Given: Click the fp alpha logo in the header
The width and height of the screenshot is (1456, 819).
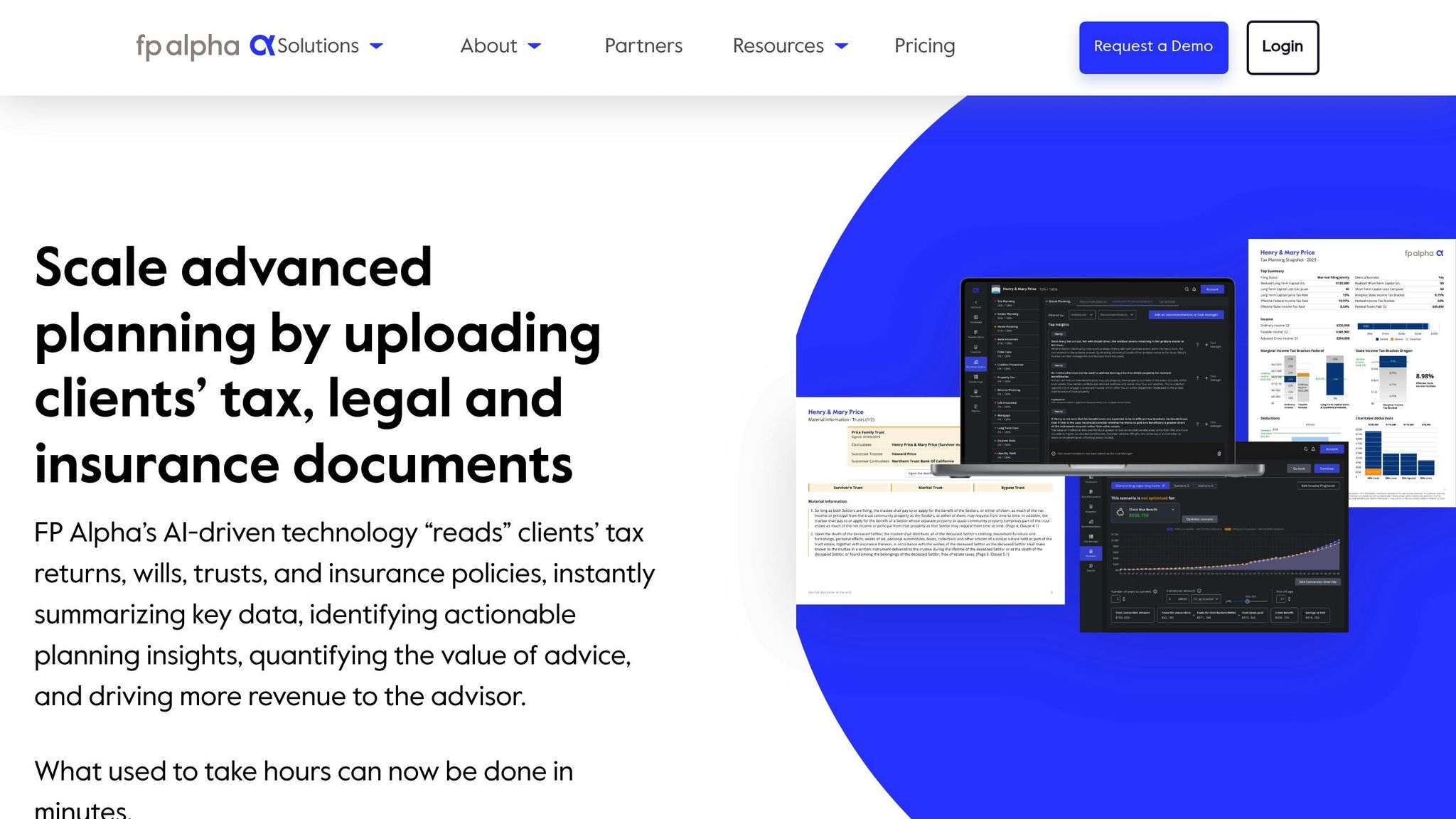Looking at the screenshot, I should coord(188,46).
